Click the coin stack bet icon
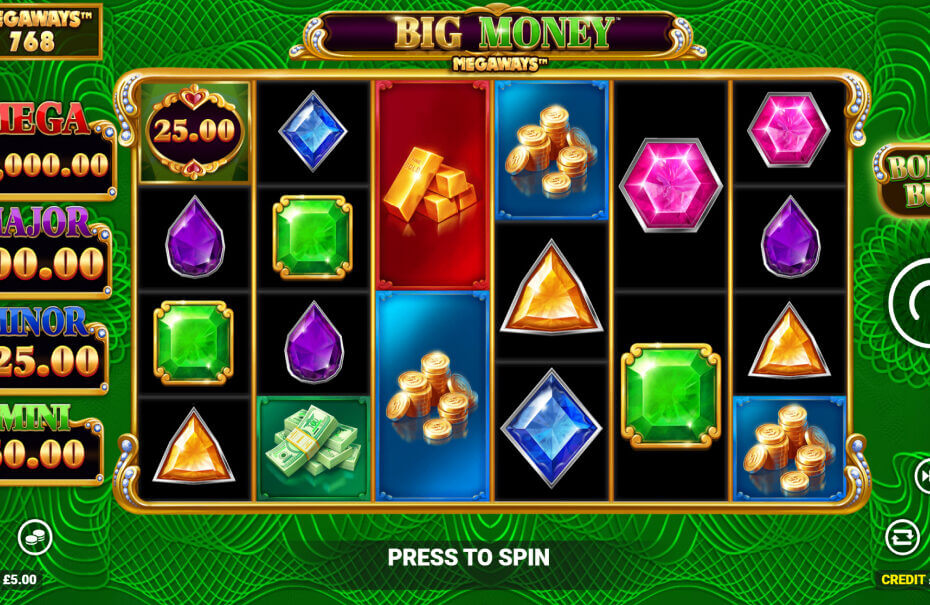 [35, 537]
